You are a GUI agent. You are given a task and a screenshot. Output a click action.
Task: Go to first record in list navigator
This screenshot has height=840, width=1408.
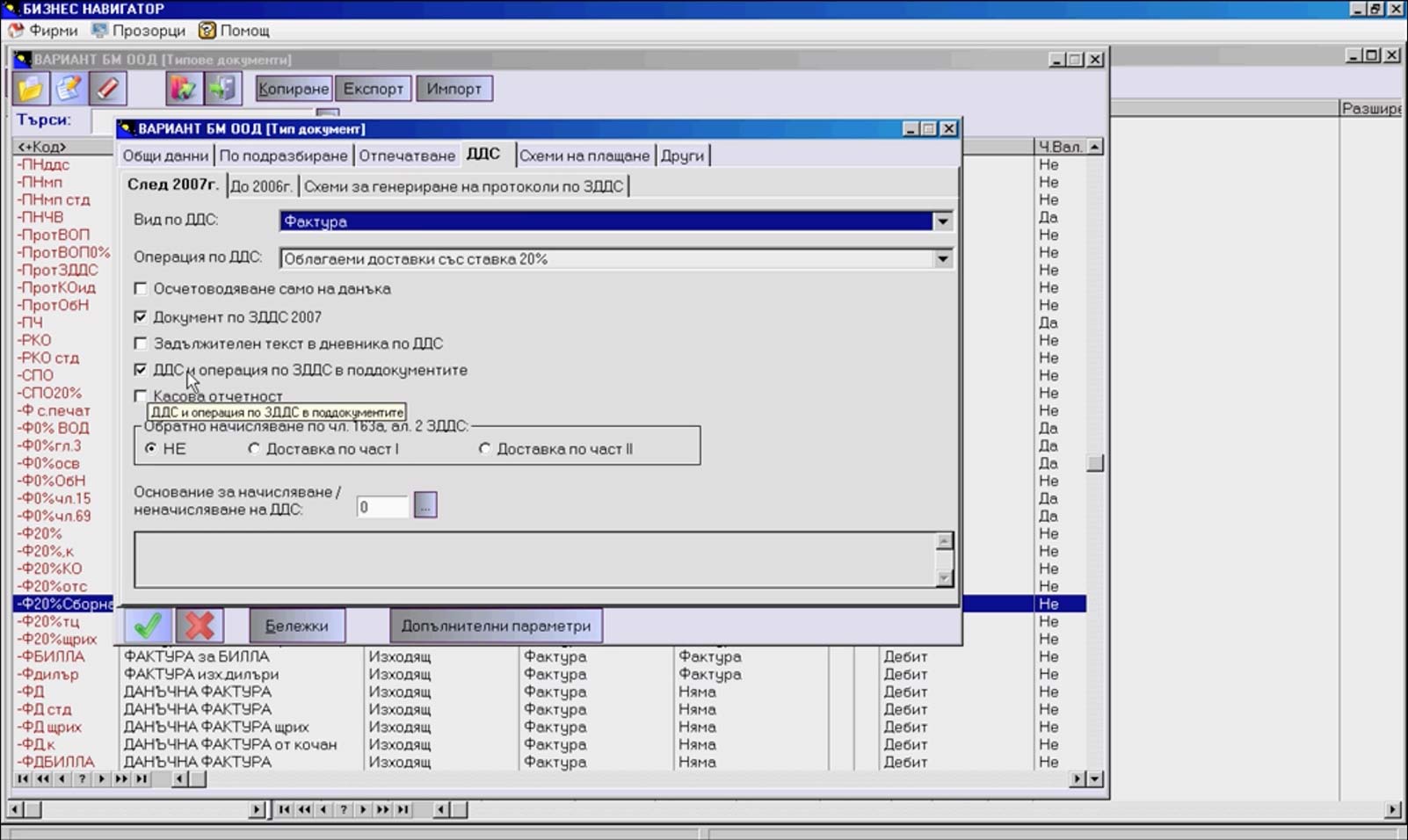(22, 779)
